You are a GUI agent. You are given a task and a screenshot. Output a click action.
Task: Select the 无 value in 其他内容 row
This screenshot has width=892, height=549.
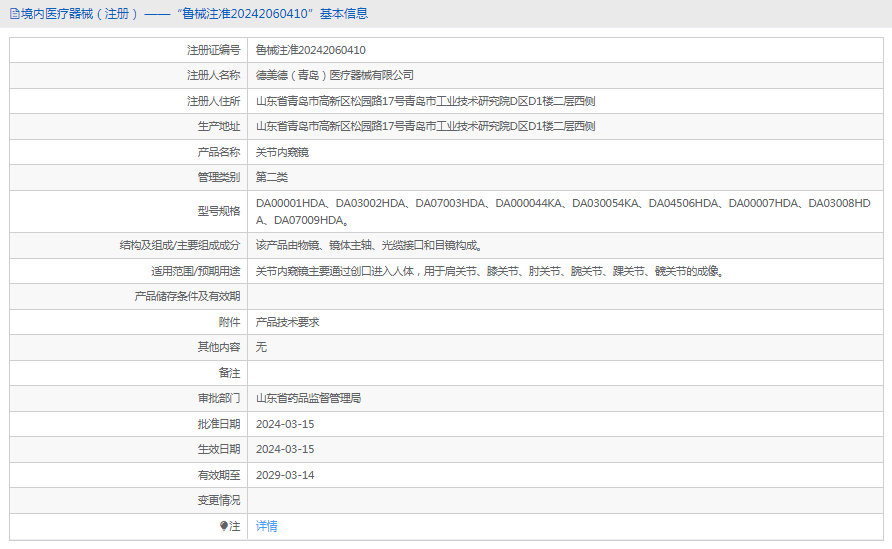[261, 347]
